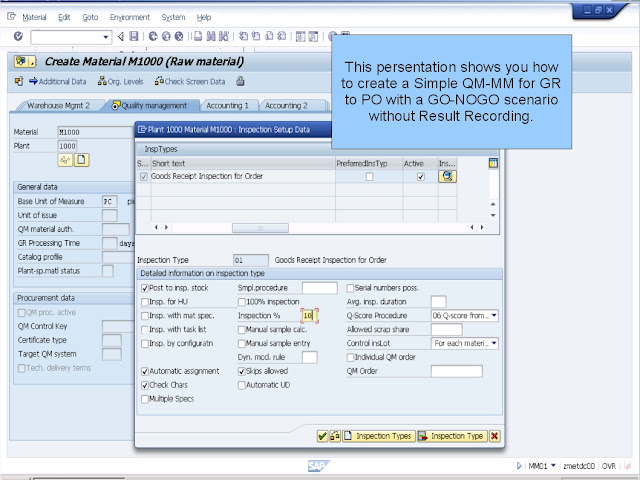
Task: Open the SAP window menu icon left of Material
Action: (x=11, y=16)
